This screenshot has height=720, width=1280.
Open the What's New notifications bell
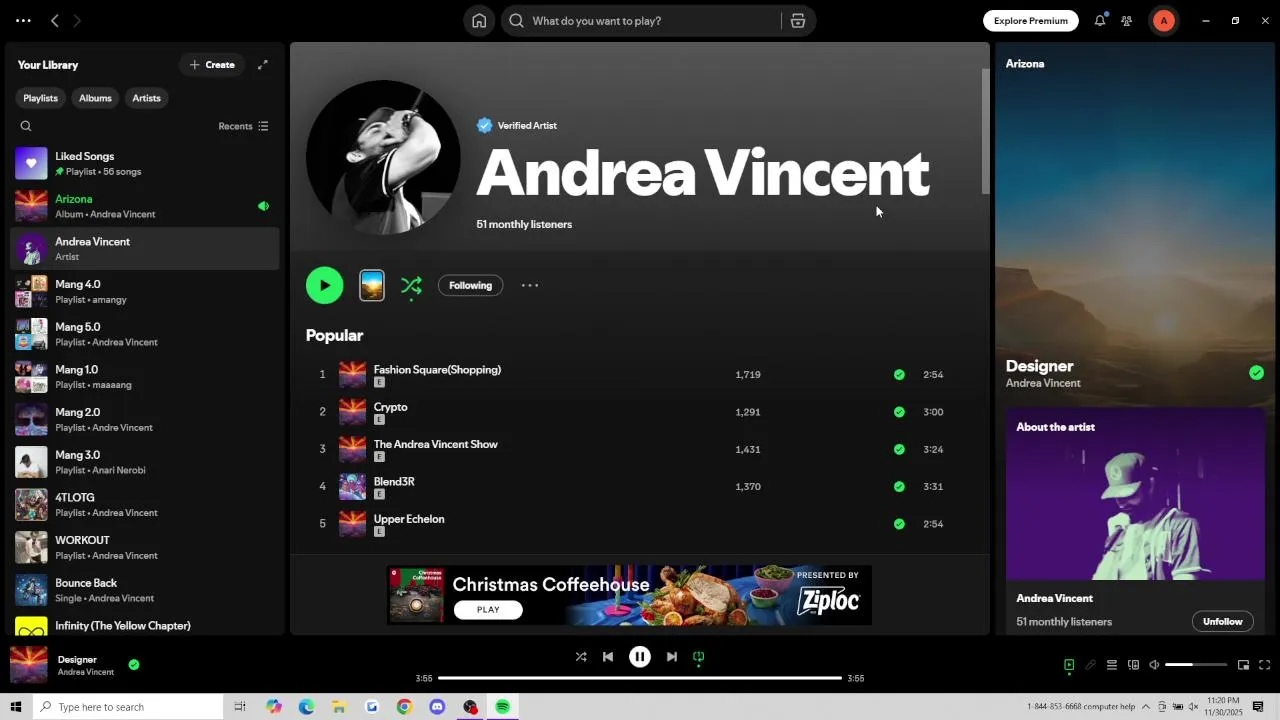pyautogui.click(x=1100, y=20)
